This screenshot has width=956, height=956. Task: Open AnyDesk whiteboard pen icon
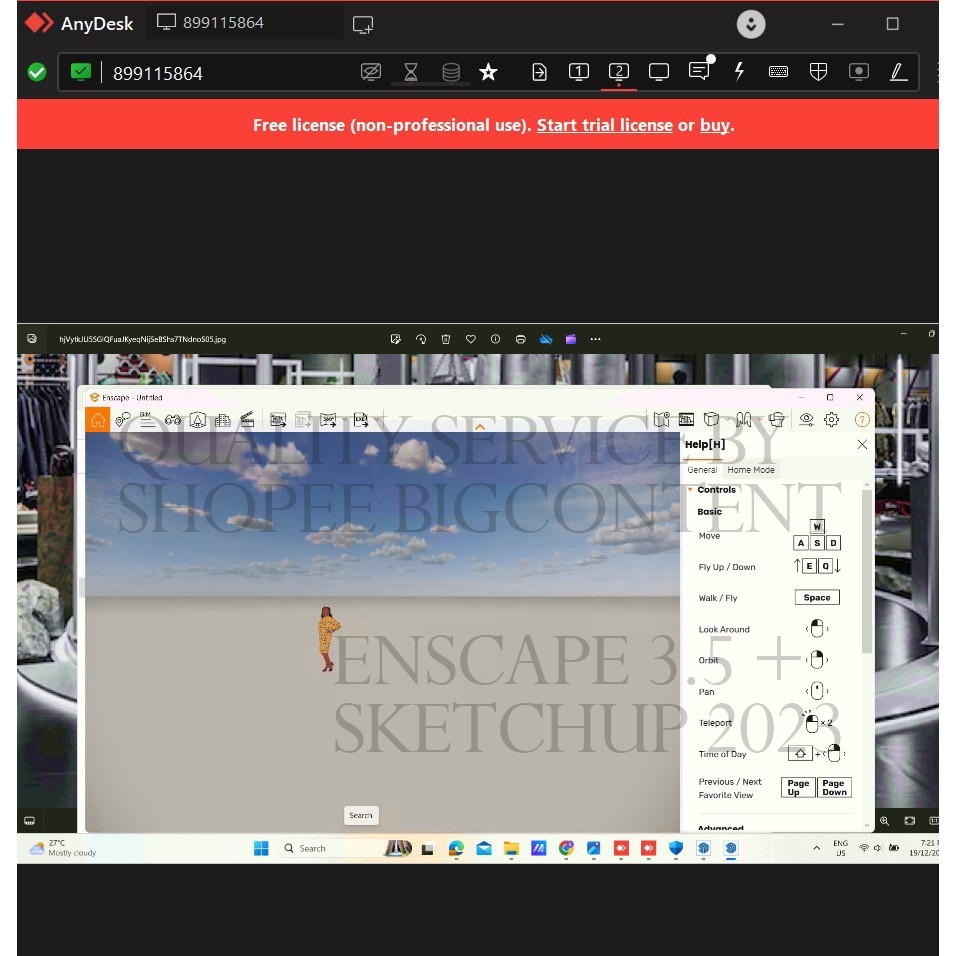point(898,72)
